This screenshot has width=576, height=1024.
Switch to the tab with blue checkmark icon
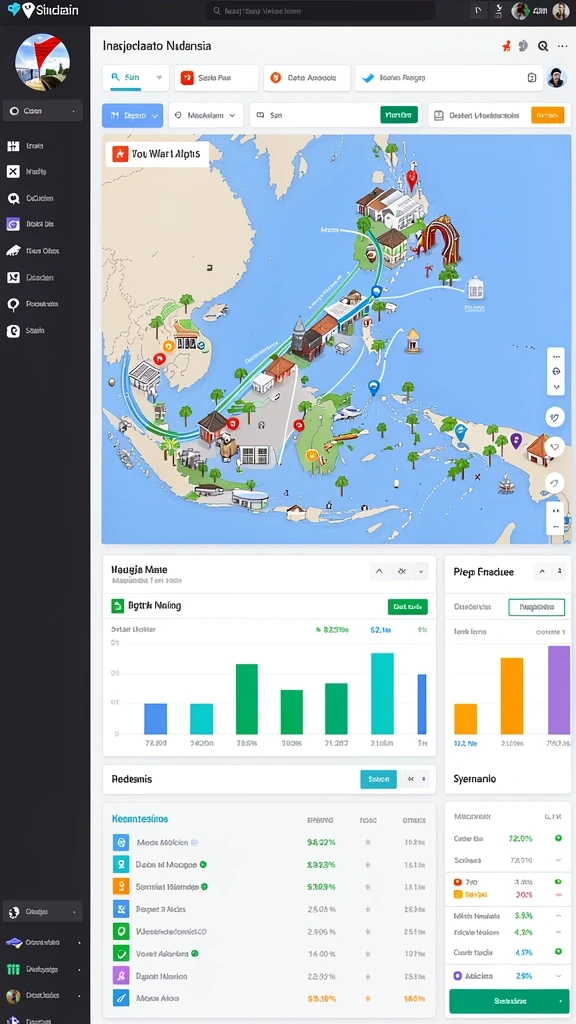click(x=449, y=78)
